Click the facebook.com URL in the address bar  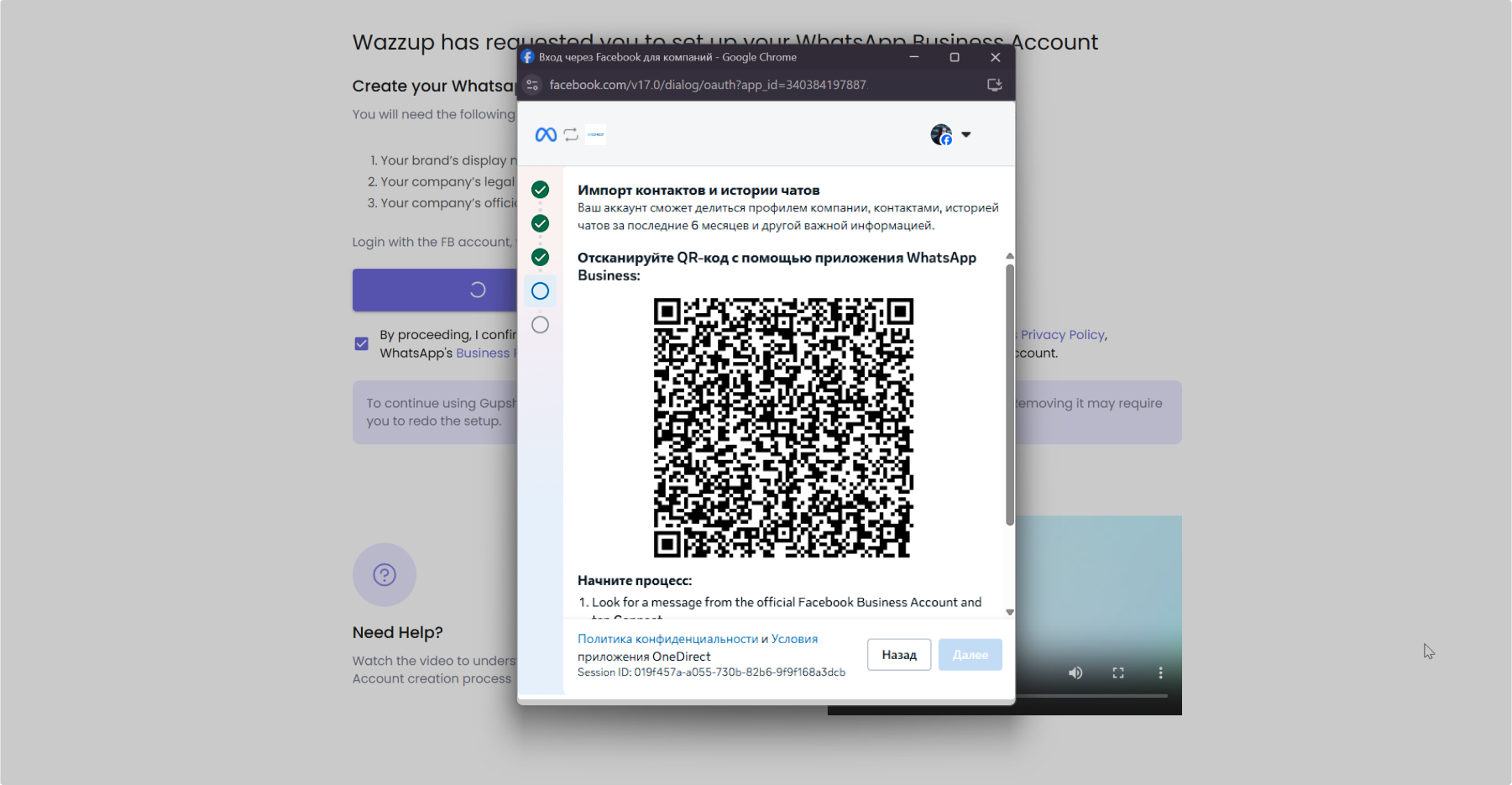click(x=708, y=85)
